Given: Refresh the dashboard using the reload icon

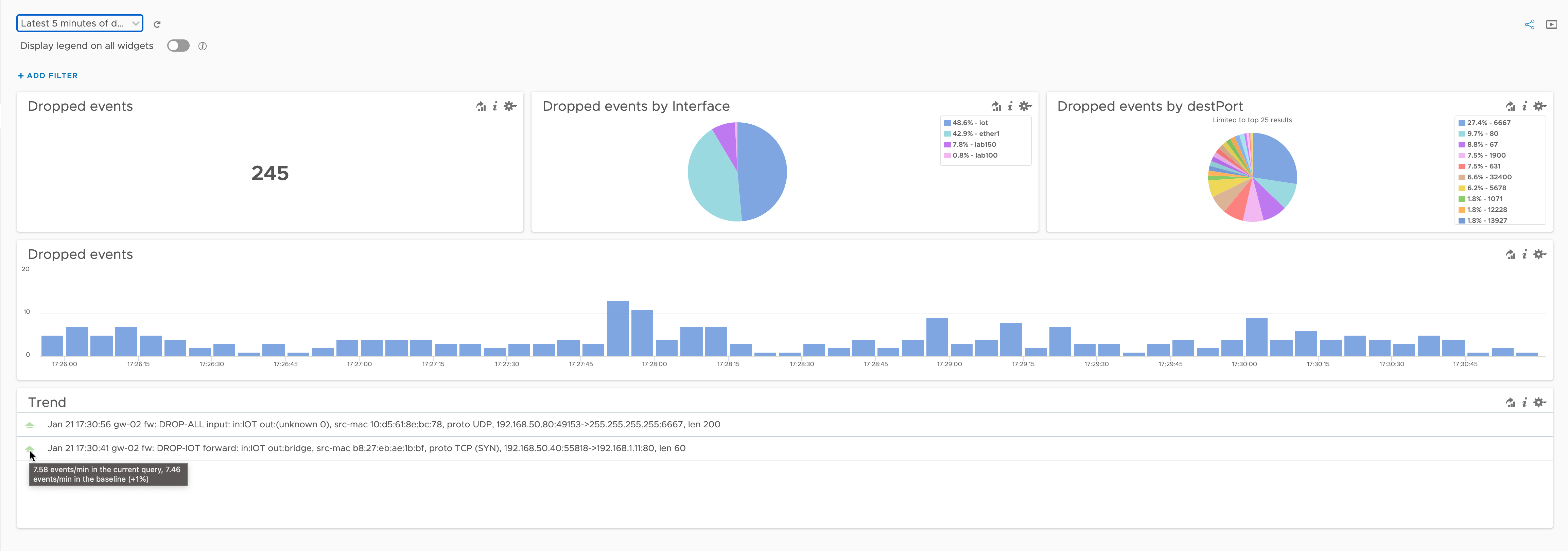Looking at the screenshot, I should 157,24.
